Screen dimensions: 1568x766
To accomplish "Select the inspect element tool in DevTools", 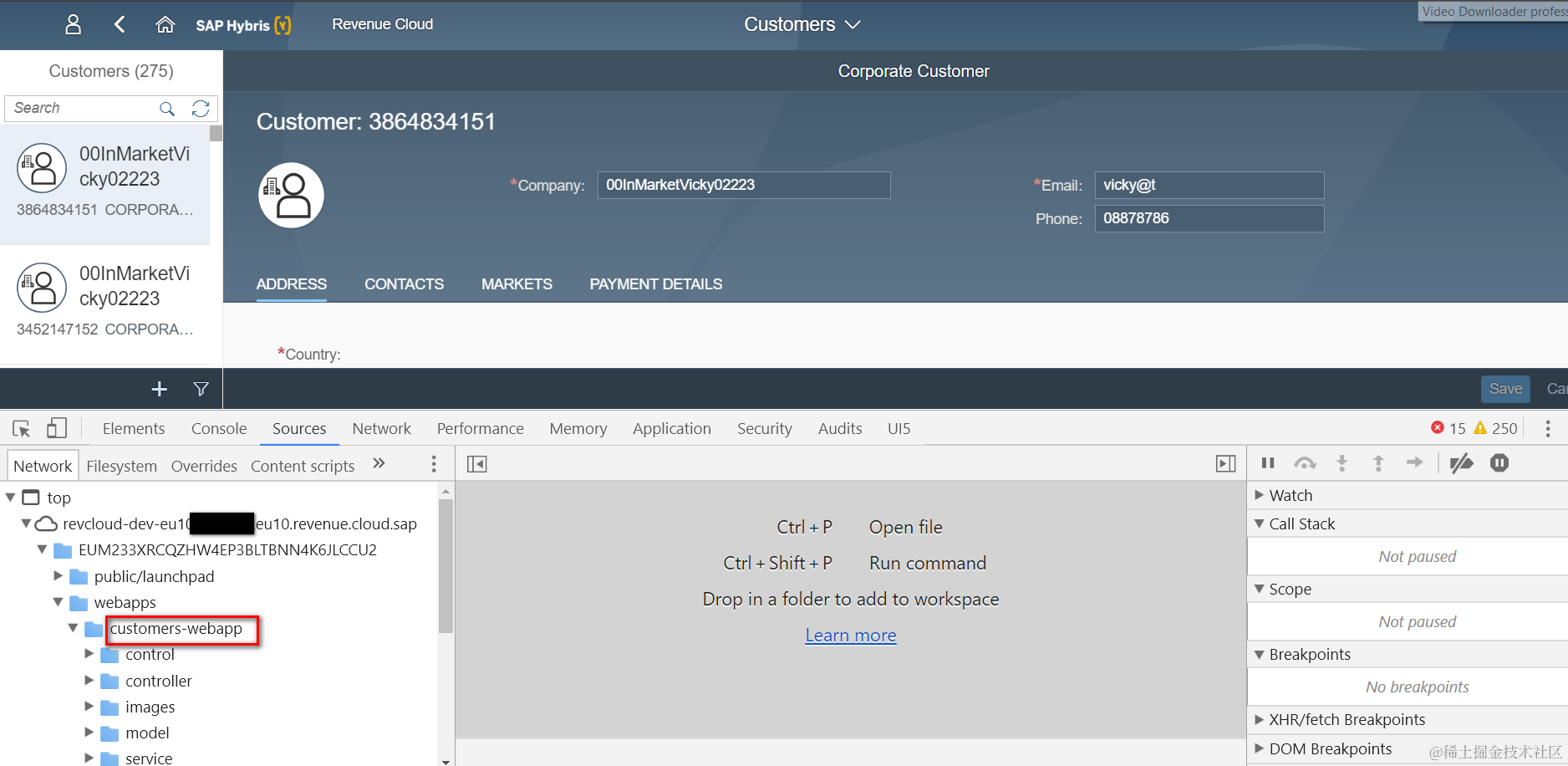I will 21,428.
